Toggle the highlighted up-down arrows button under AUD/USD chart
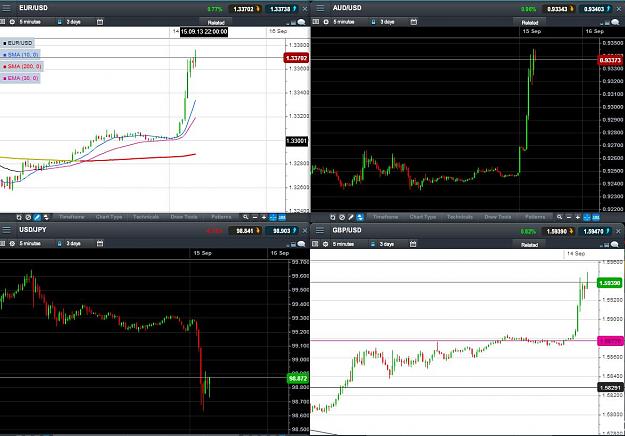625x436 pixels. (360, 217)
